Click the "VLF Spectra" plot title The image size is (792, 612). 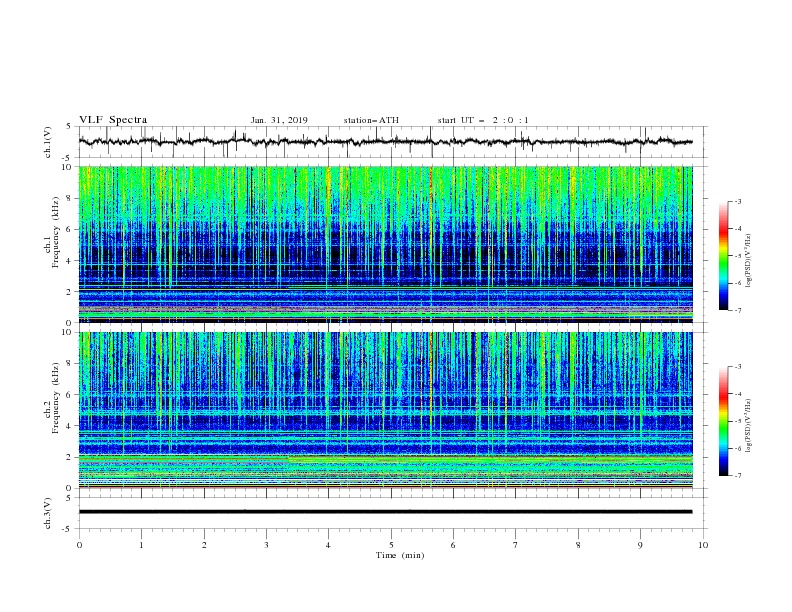(x=113, y=120)
